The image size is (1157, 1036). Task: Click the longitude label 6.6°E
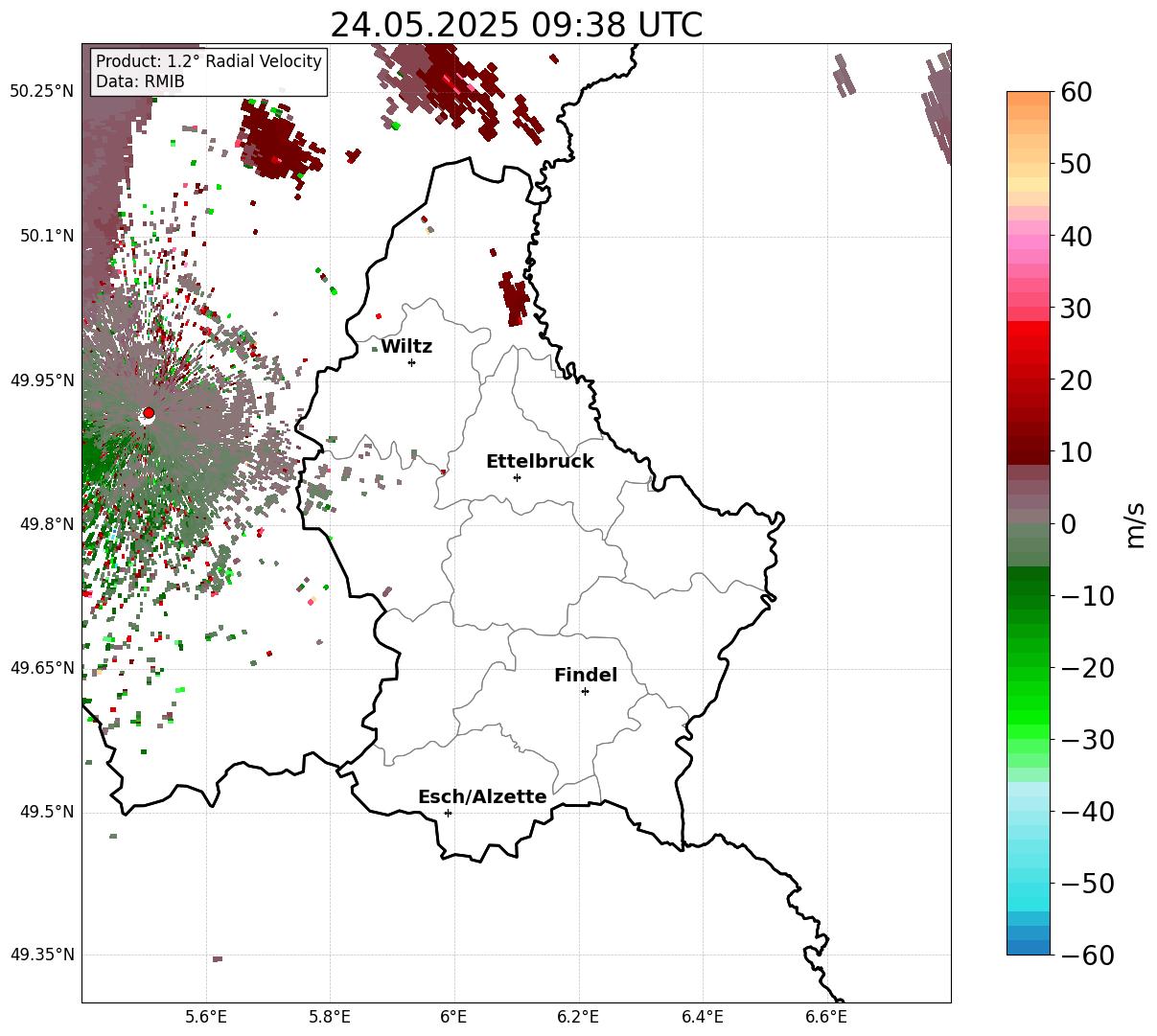[x=826, y=1017]
